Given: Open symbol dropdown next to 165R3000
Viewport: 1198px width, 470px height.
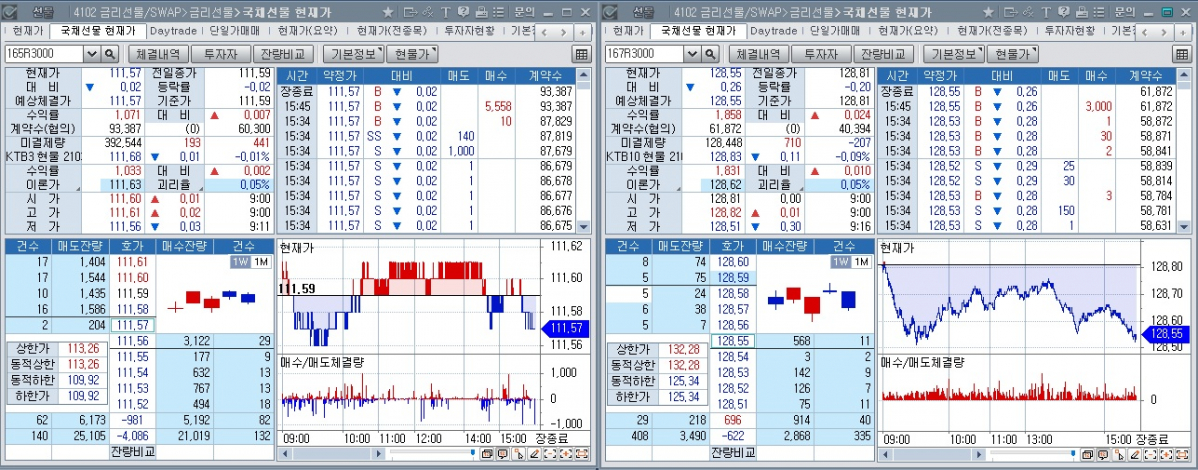Looking at the screenshot, I should coord(92,53).
